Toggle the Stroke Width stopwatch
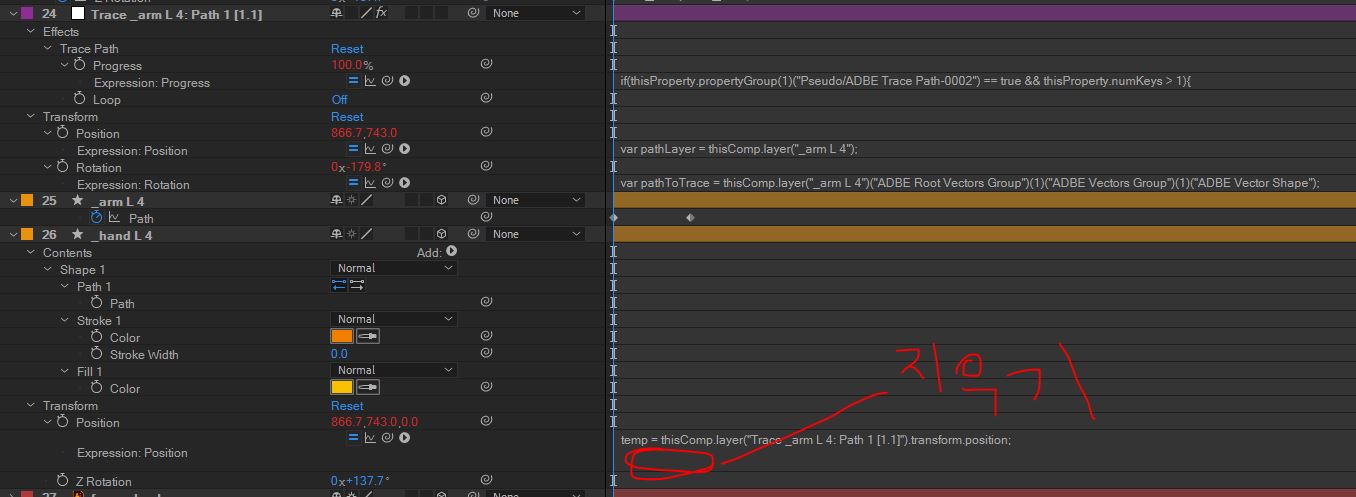This screenshot has width=1356, height=497. coord(97,354)
